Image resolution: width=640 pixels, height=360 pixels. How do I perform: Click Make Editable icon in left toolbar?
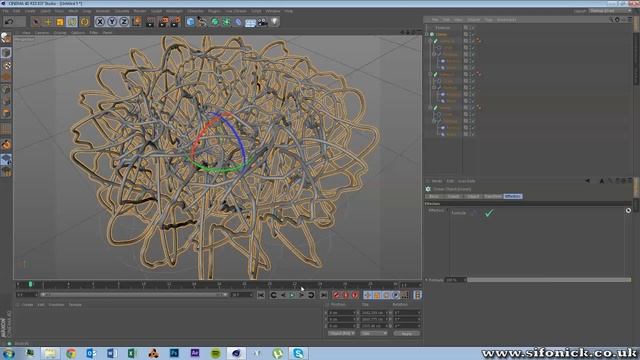pos(6,38)
